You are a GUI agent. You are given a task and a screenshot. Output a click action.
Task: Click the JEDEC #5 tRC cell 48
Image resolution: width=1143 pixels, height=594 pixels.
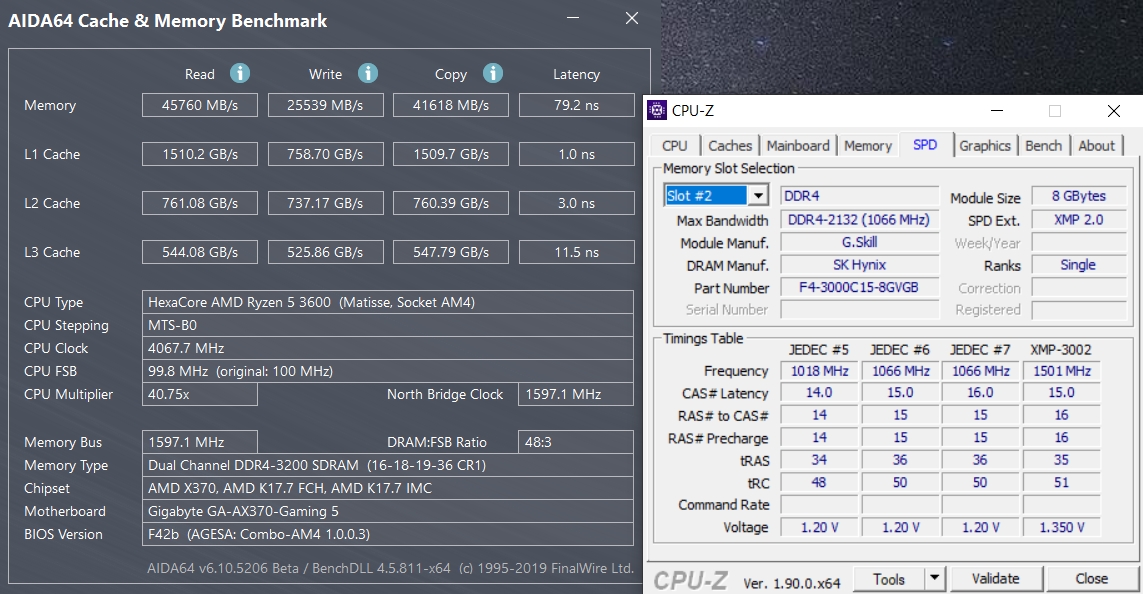point(819,482)
